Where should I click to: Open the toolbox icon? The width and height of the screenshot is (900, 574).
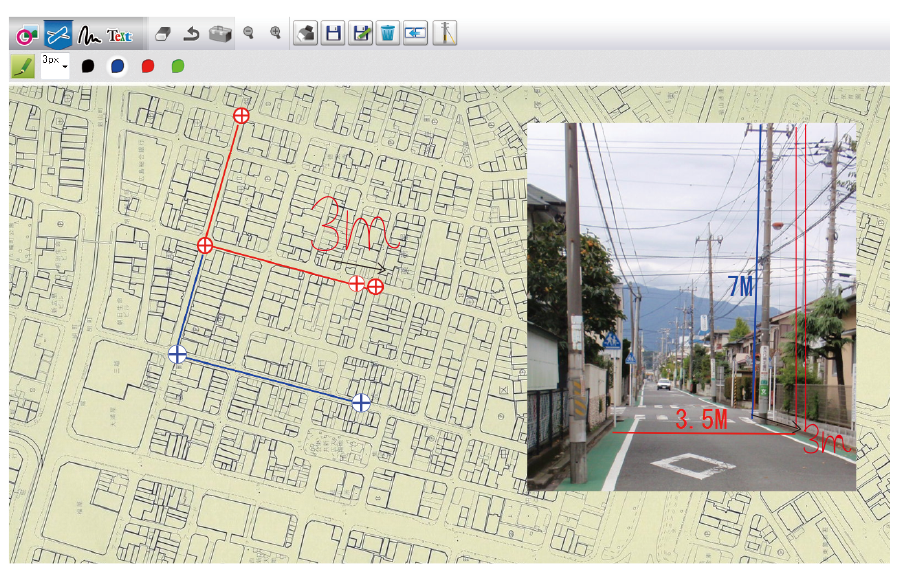click(x=220, y=34)
